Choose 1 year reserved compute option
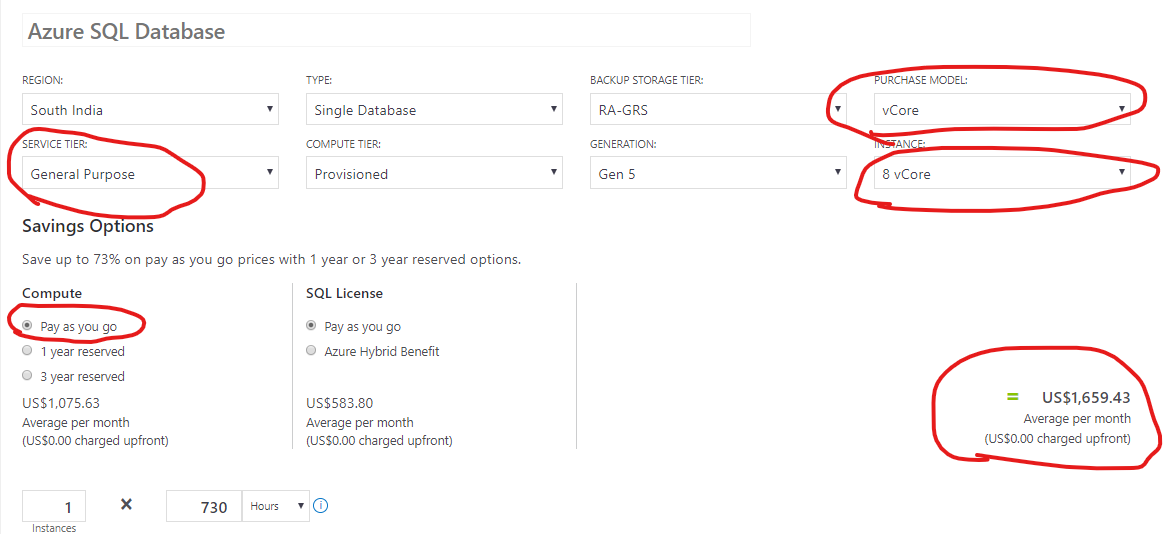 coord(27,350)
